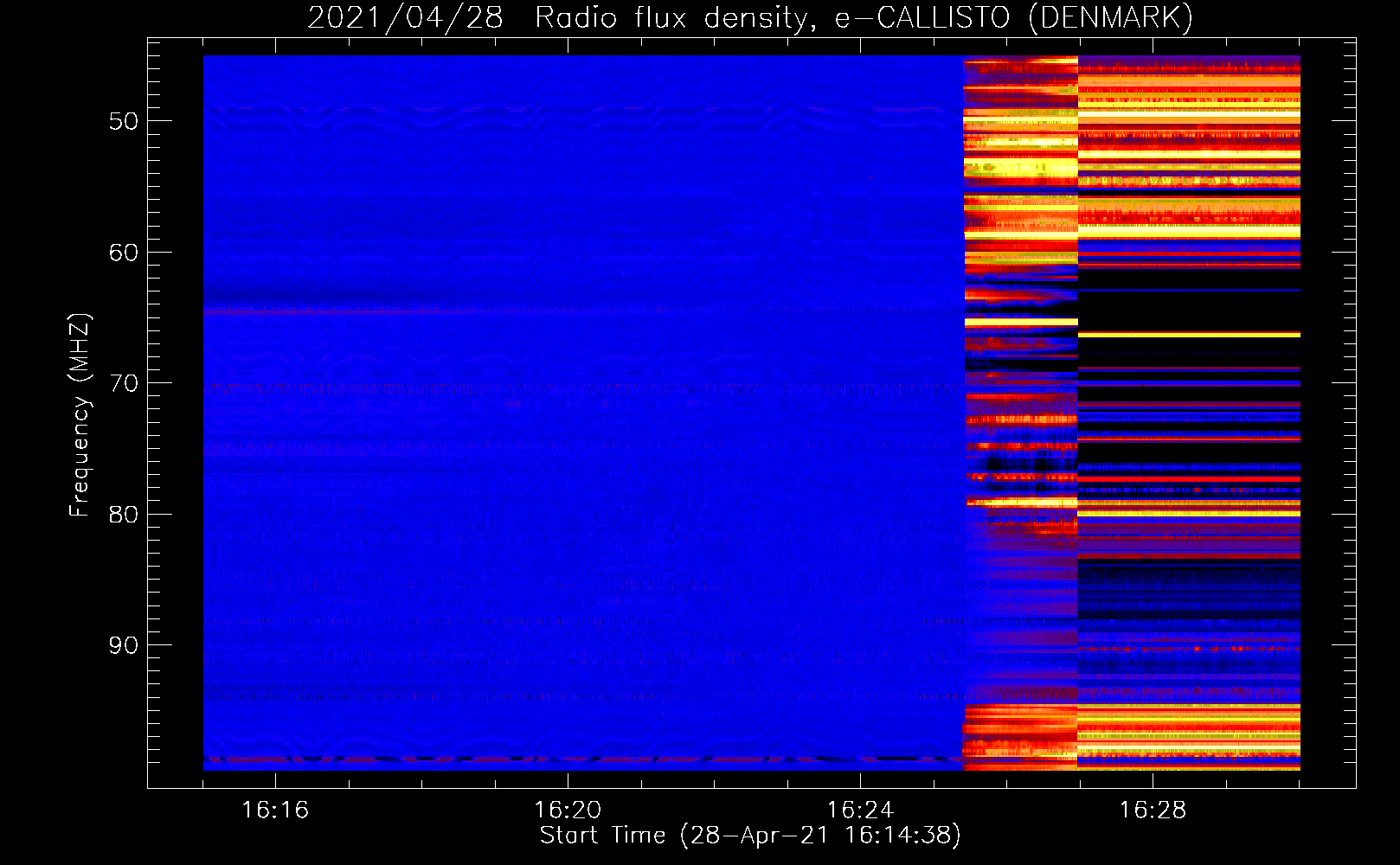Click the 70 frequency tick label

pos(124,383)
